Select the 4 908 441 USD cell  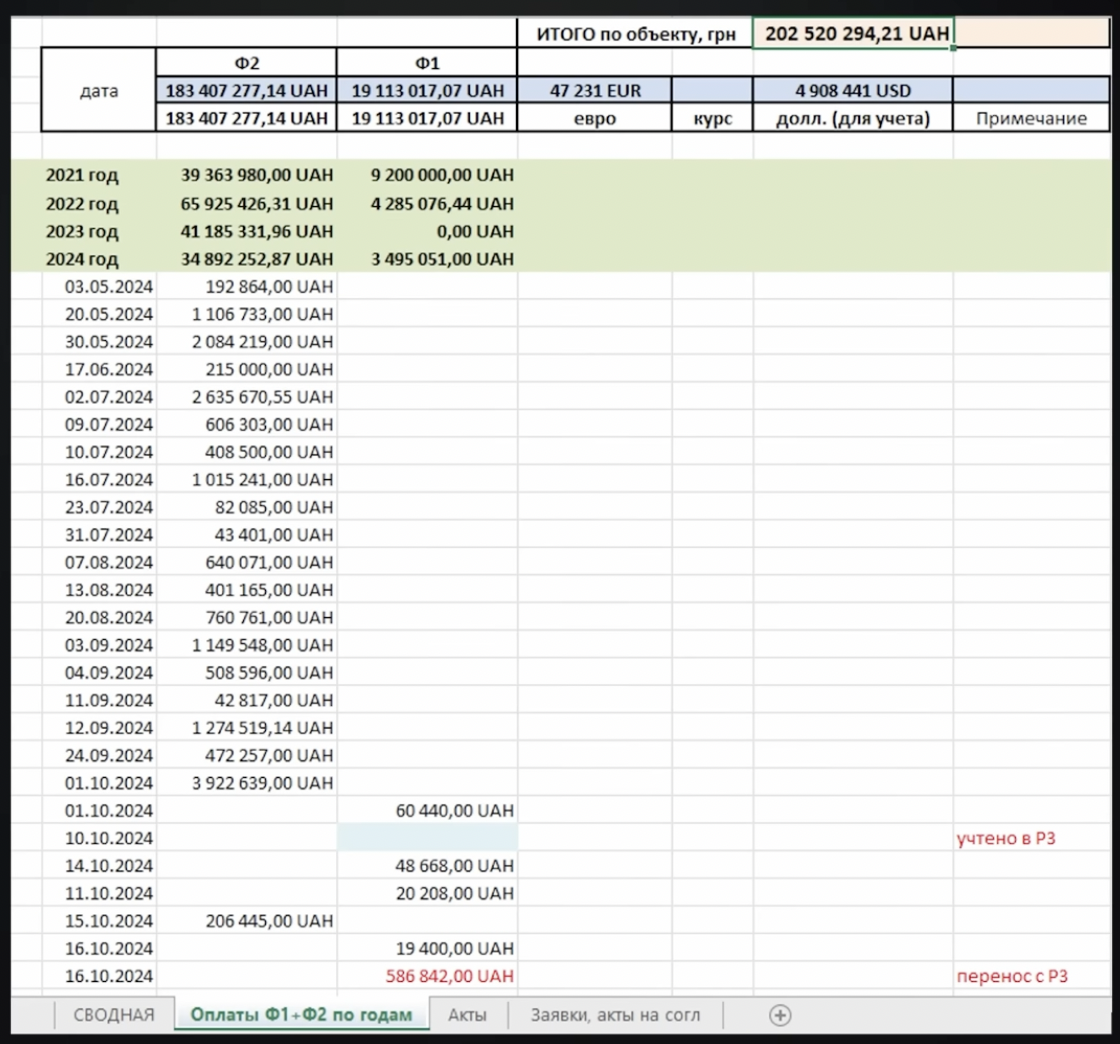coord(853,91)
